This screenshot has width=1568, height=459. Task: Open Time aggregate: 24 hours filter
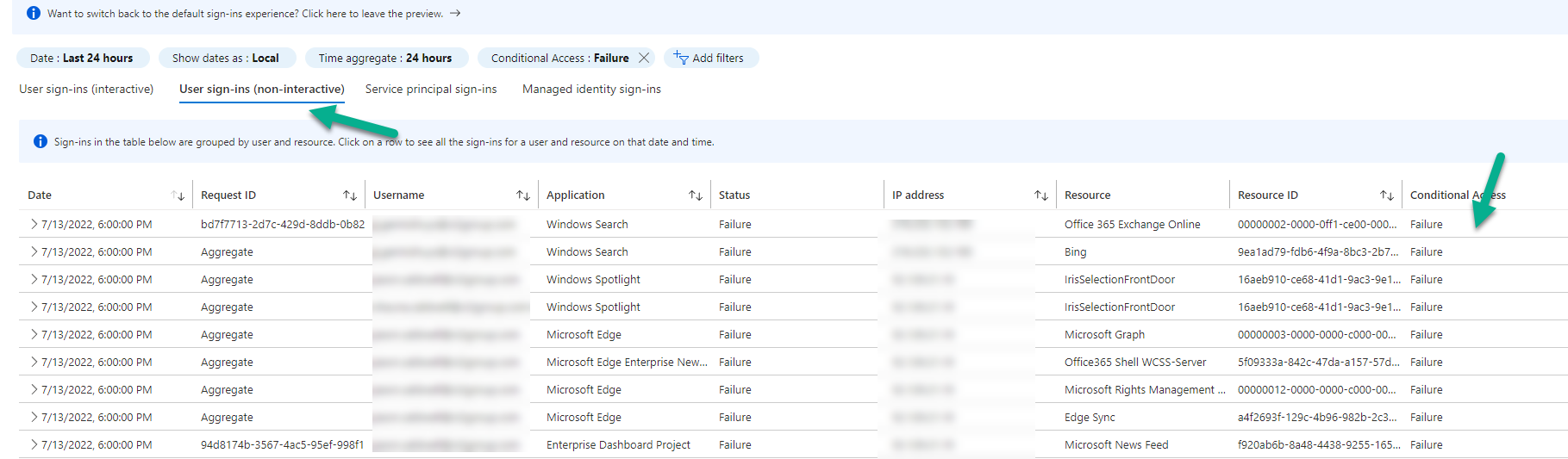(385, 58)
